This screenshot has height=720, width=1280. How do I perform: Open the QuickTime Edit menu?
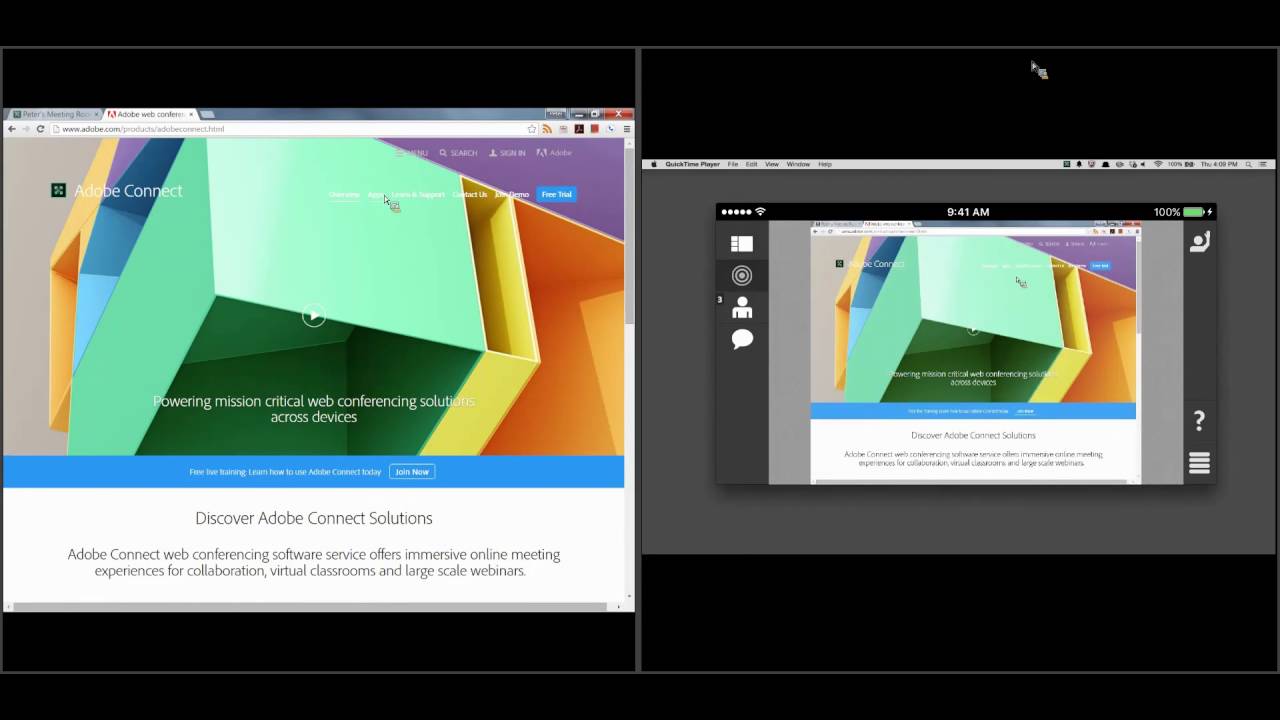click(x=751, y=164)
